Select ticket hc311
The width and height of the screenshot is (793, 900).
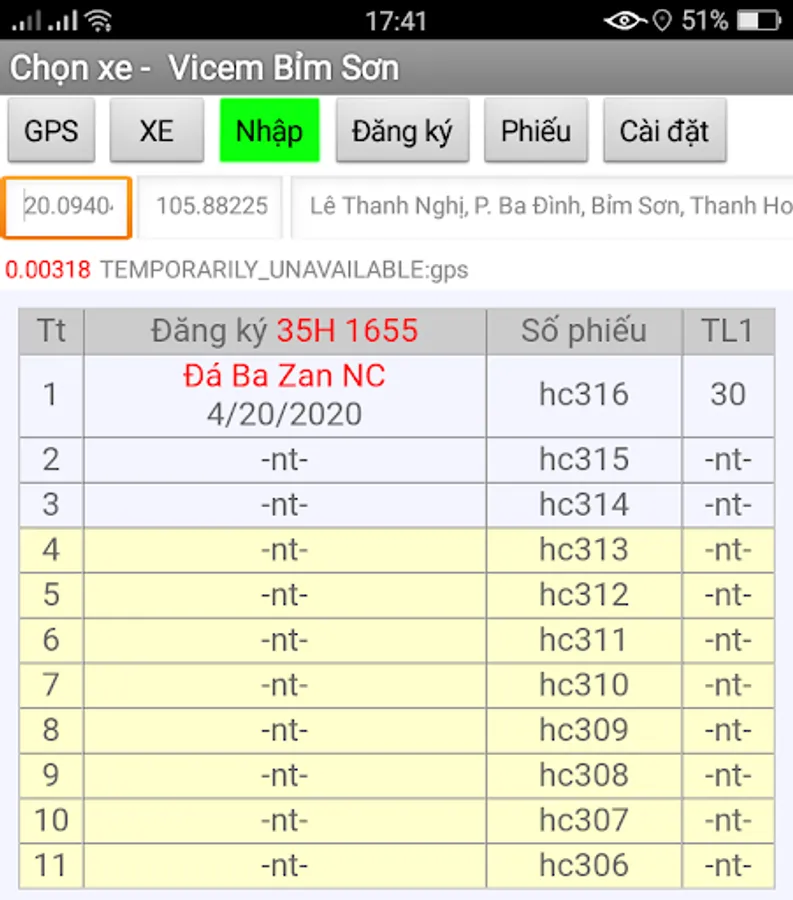(x=584, y=640)
